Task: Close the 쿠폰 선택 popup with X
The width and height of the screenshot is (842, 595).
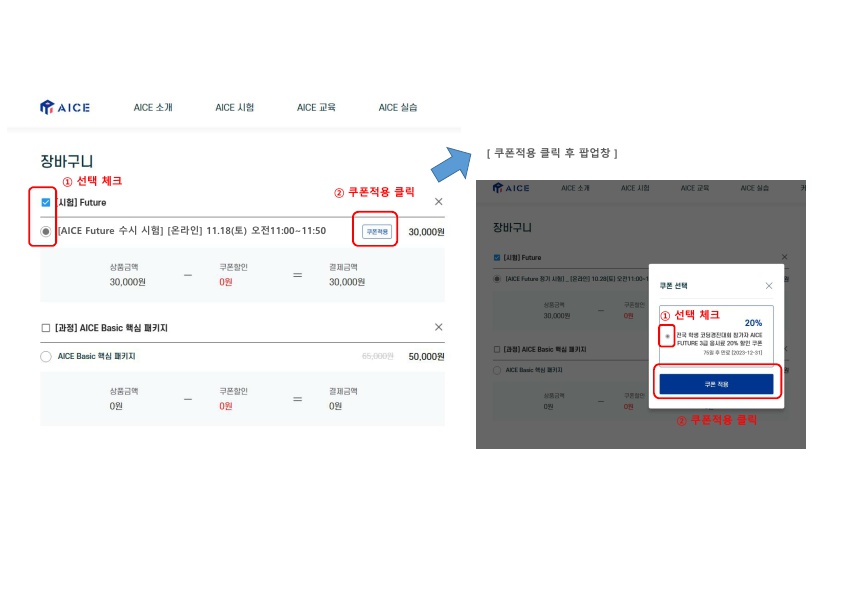Action: (769, 286)
